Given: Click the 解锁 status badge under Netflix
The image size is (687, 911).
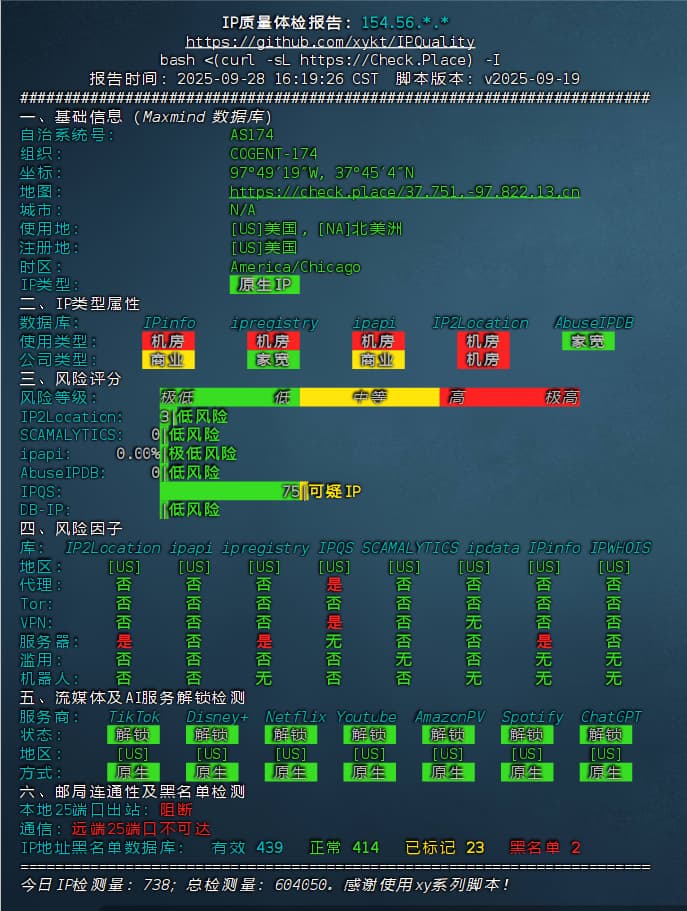Looking at the screenshot, I should [291, 735].
